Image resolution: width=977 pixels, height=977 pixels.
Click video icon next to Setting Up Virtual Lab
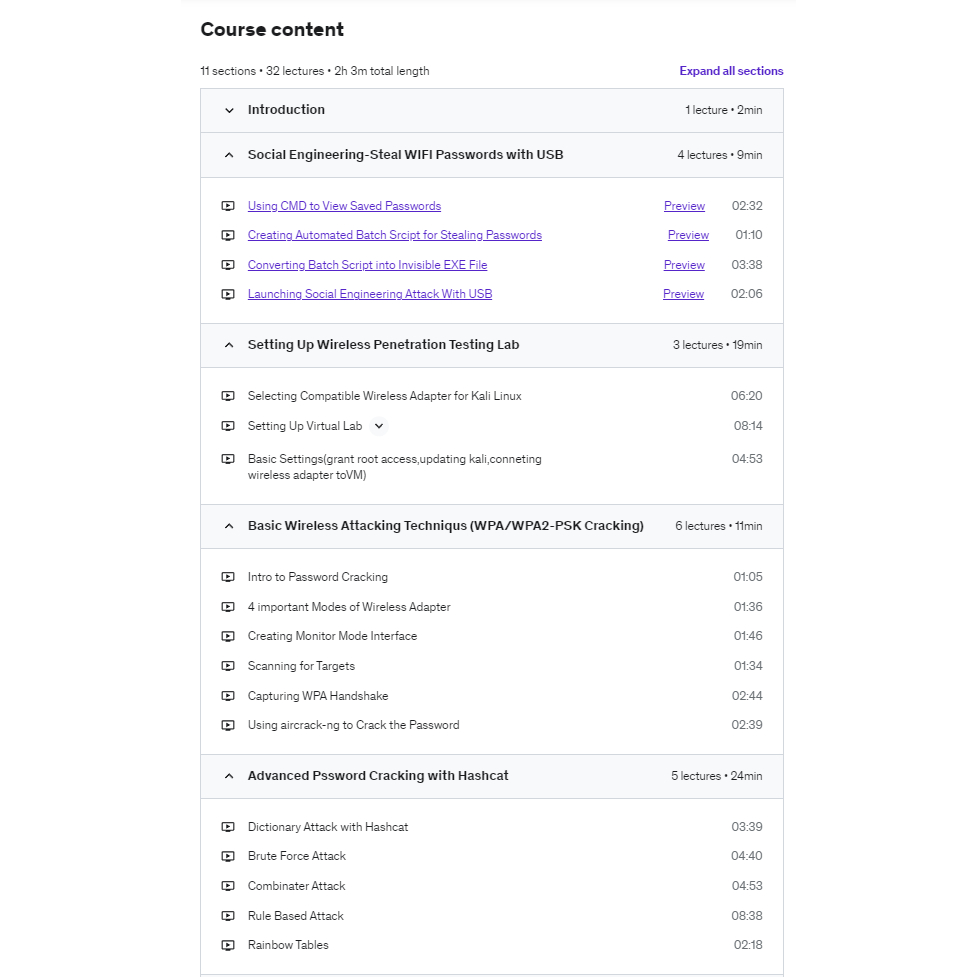[228, 426]
